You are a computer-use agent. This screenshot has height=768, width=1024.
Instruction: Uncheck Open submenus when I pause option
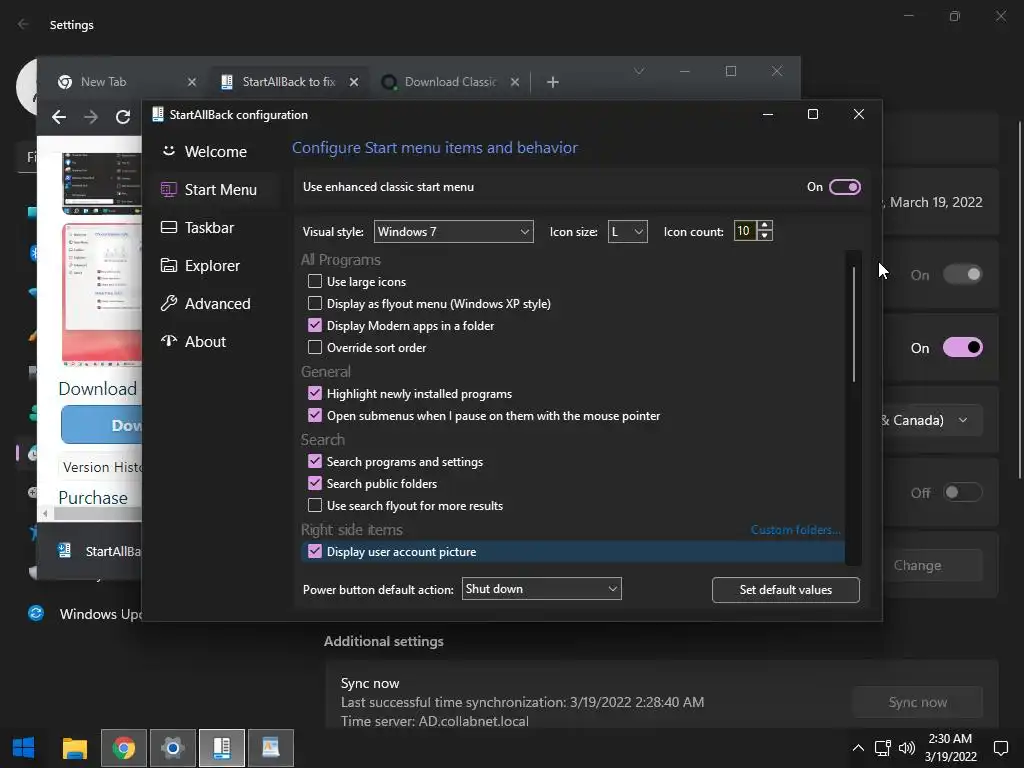coord(315,415)
